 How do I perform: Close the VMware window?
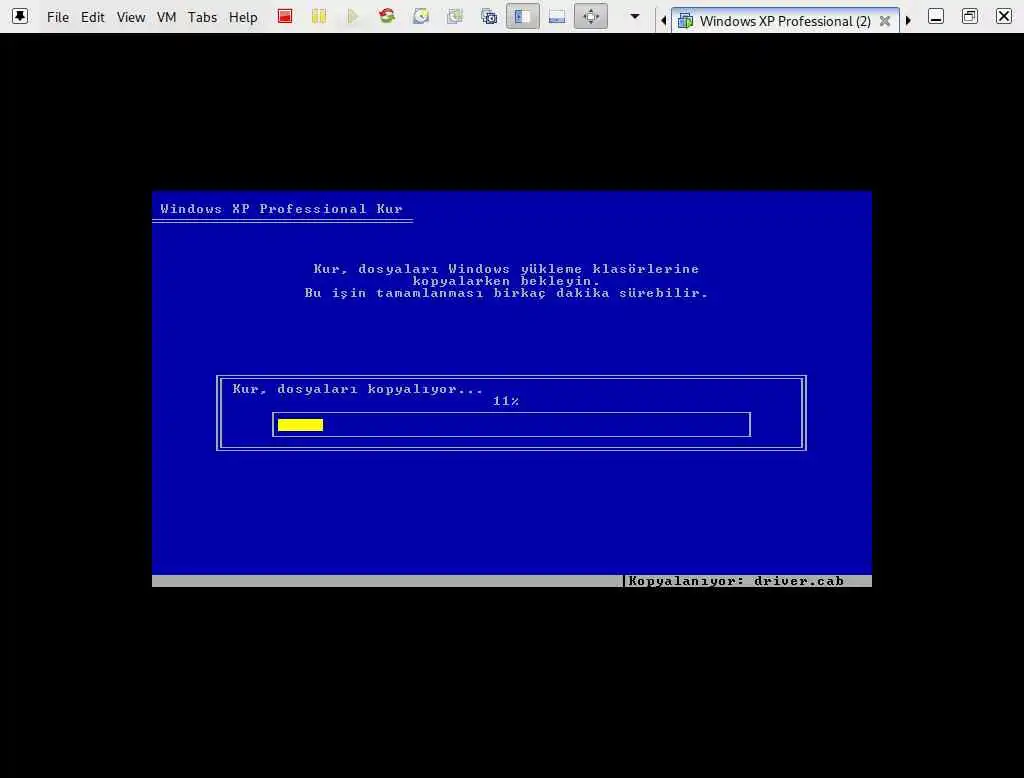pos(1003,16)
